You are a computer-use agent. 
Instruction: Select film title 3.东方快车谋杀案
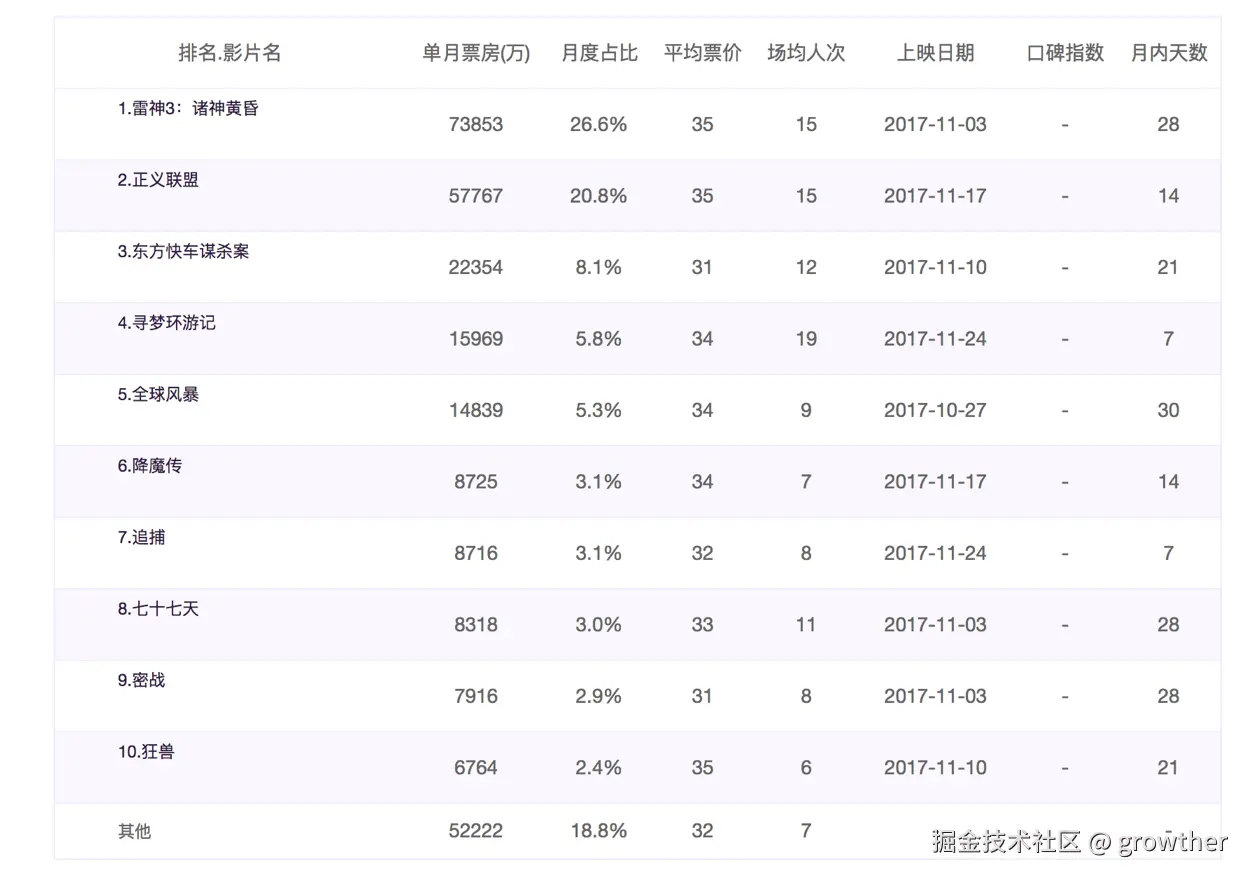point(183,251)
